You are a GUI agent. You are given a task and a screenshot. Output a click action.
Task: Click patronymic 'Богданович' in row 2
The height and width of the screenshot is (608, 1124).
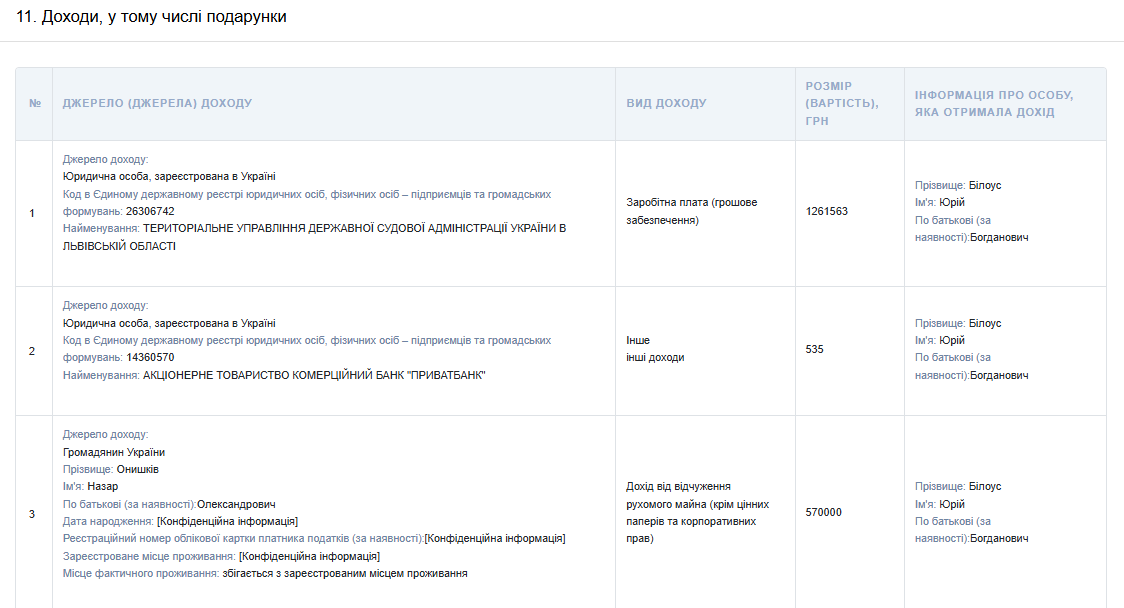pos(999,375)
